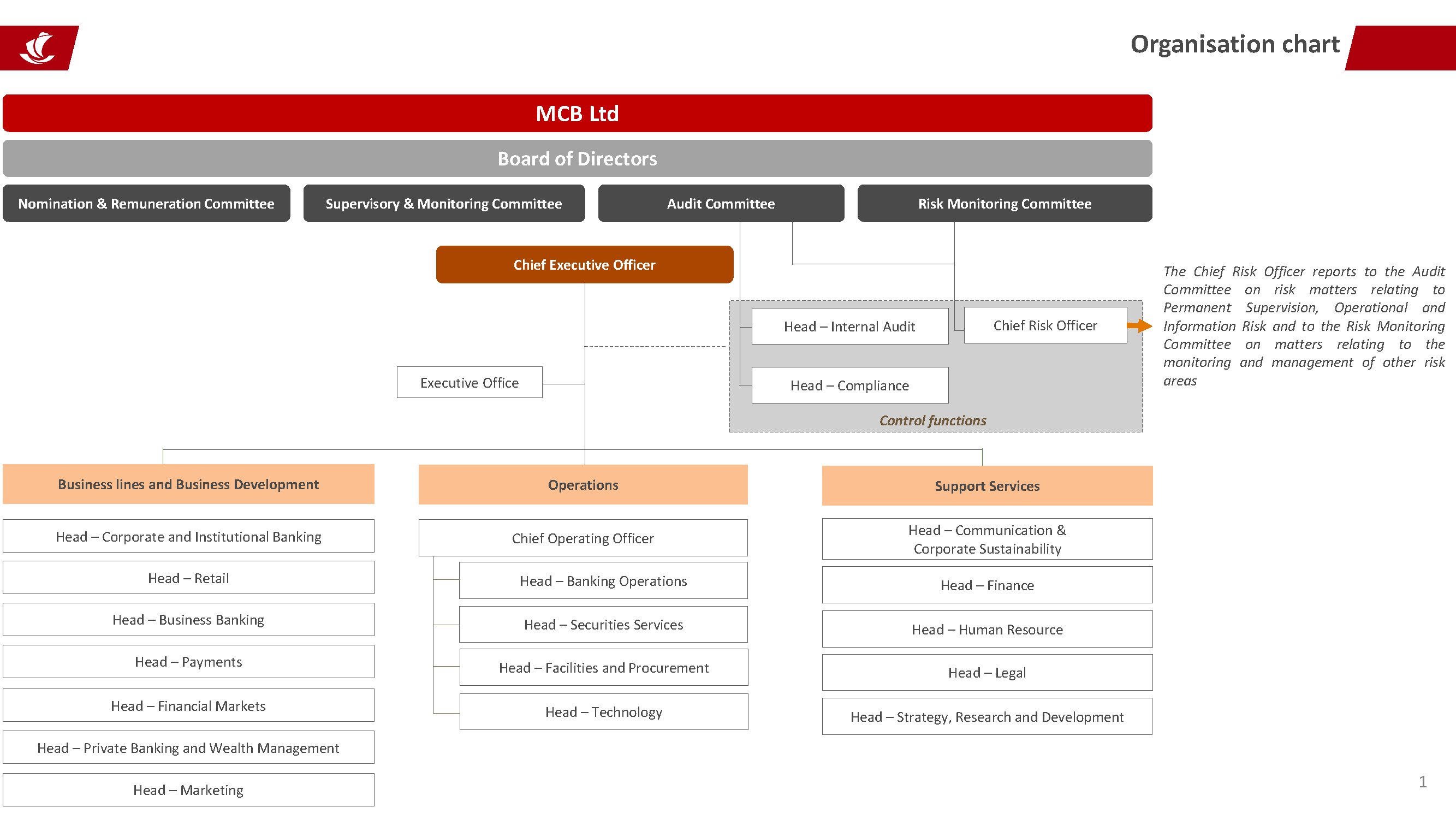Select 'Head – Human Resource' box

click(x=987, y=629)
